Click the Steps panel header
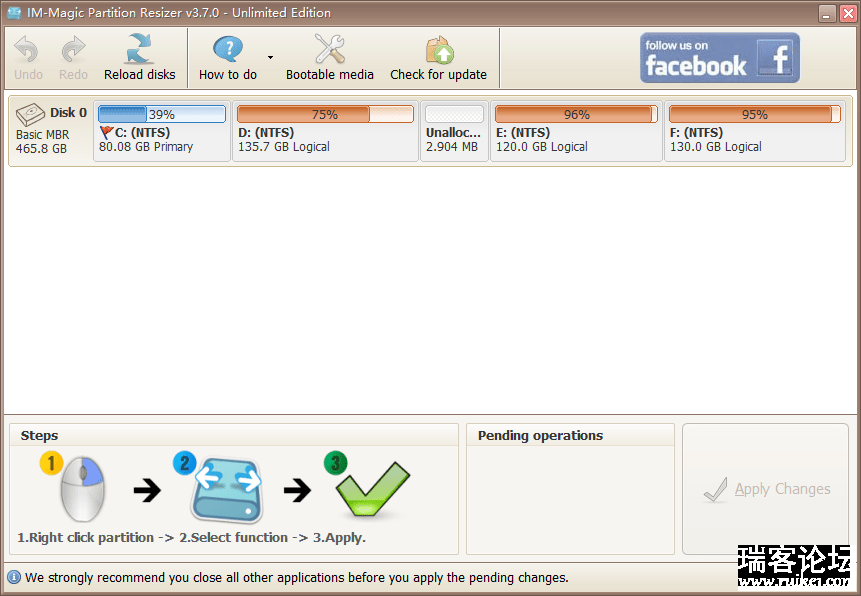The image size is (861, 596). 39,436
